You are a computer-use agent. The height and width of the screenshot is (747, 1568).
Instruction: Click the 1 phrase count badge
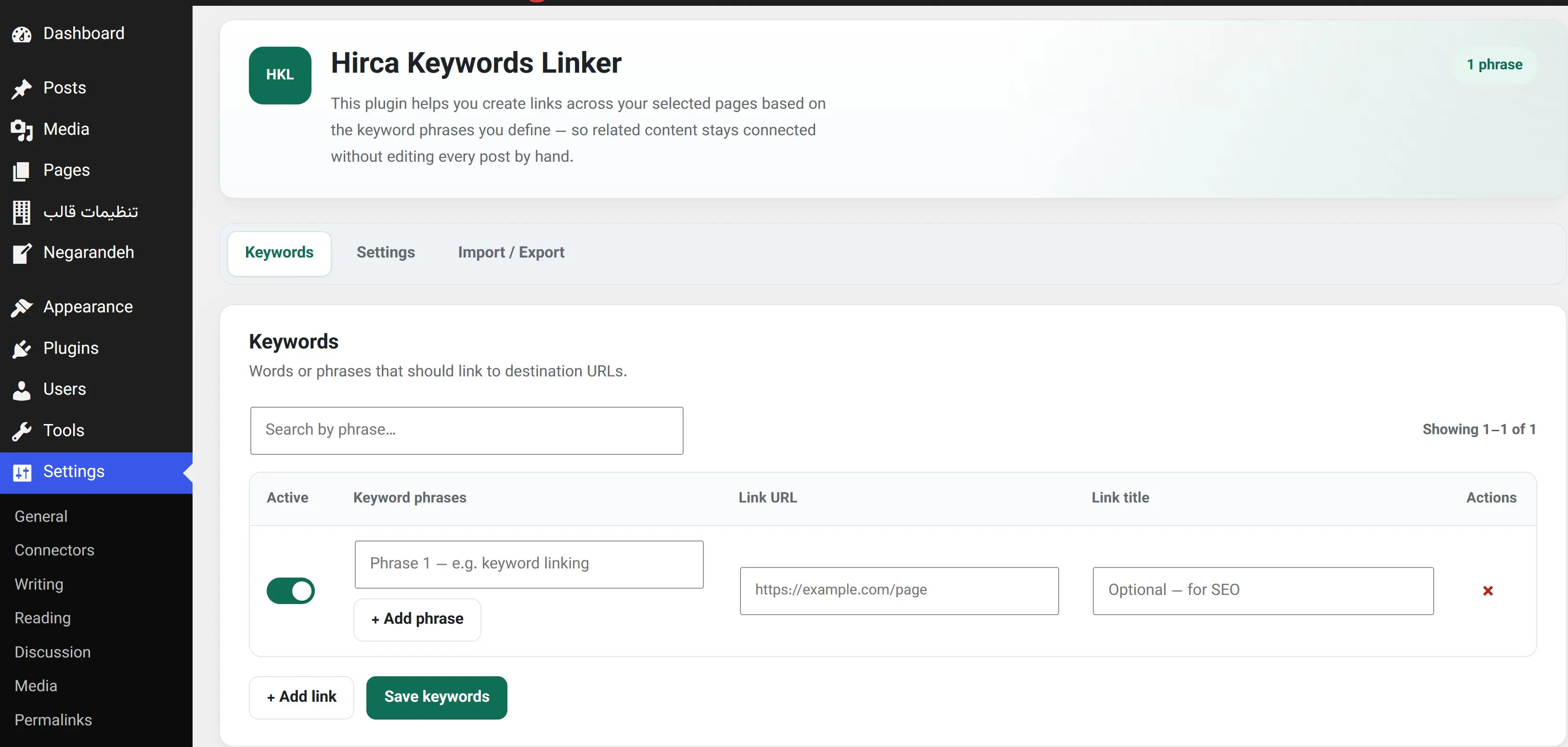[1494, 64]
